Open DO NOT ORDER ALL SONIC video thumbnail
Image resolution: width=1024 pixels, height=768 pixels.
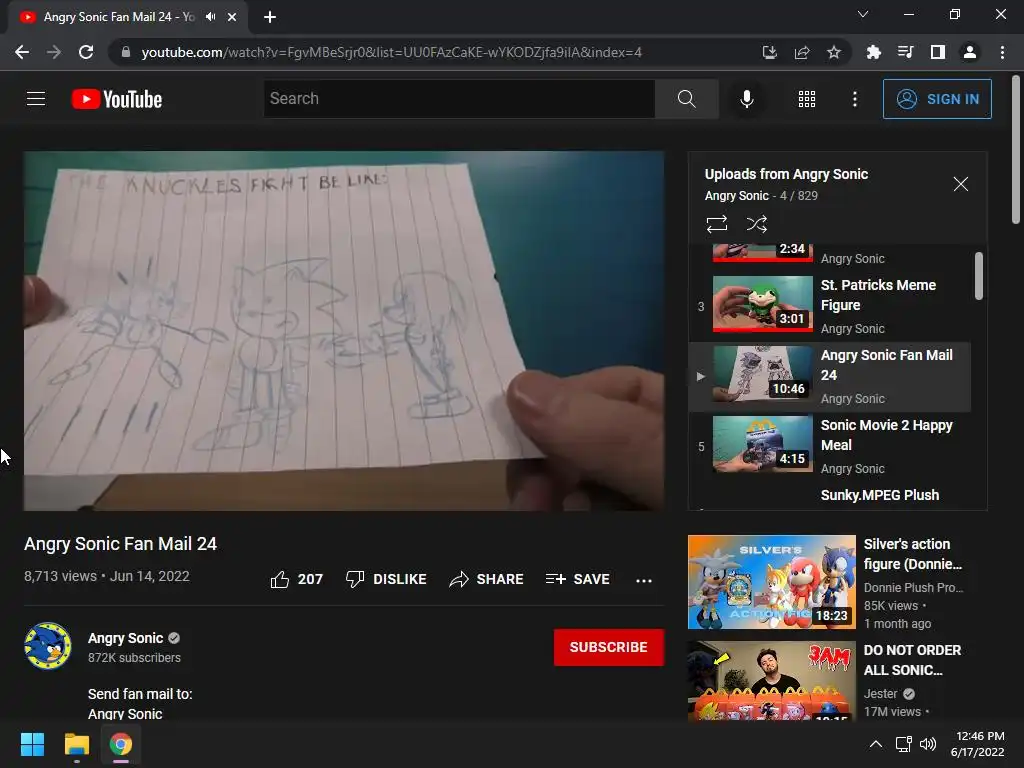click(x=771, y=680)
